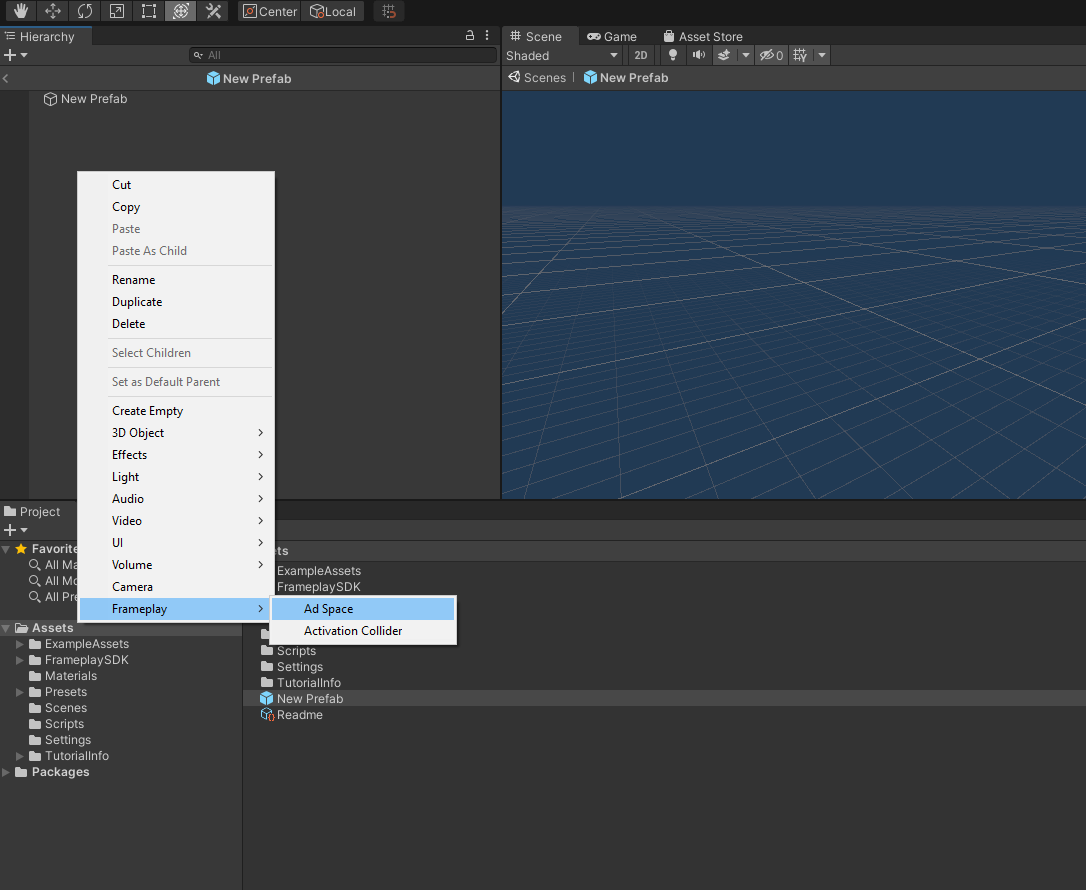Select the Move tool

(53, 11)
